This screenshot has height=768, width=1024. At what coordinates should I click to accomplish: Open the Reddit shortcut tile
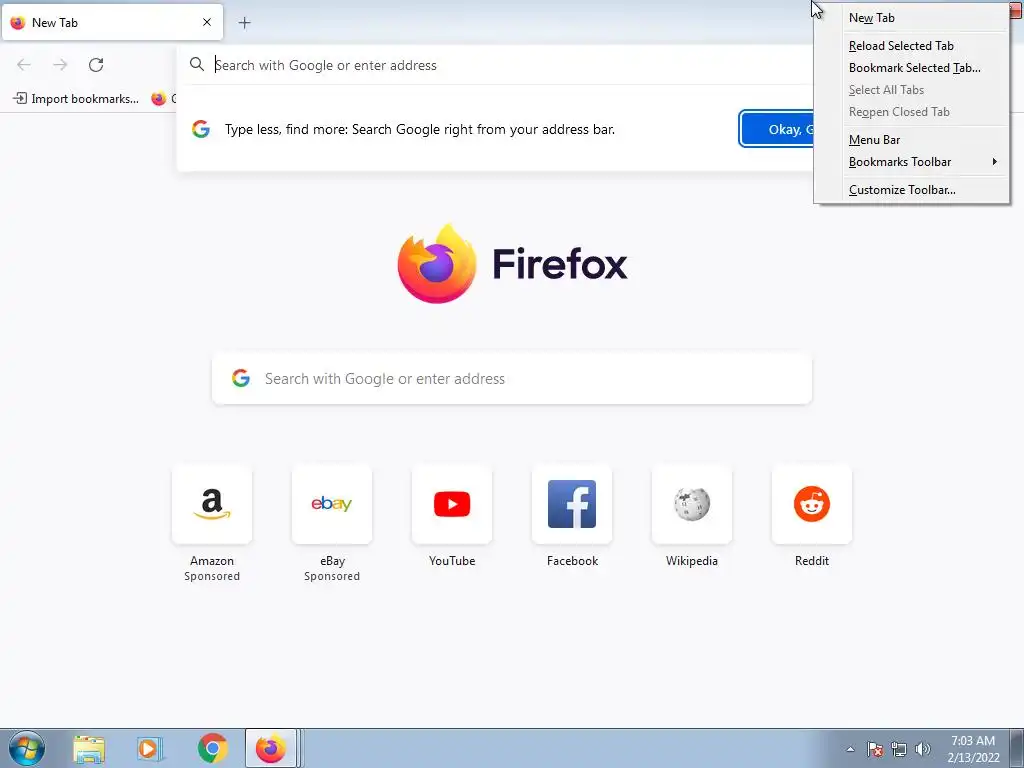coord(812,504)
